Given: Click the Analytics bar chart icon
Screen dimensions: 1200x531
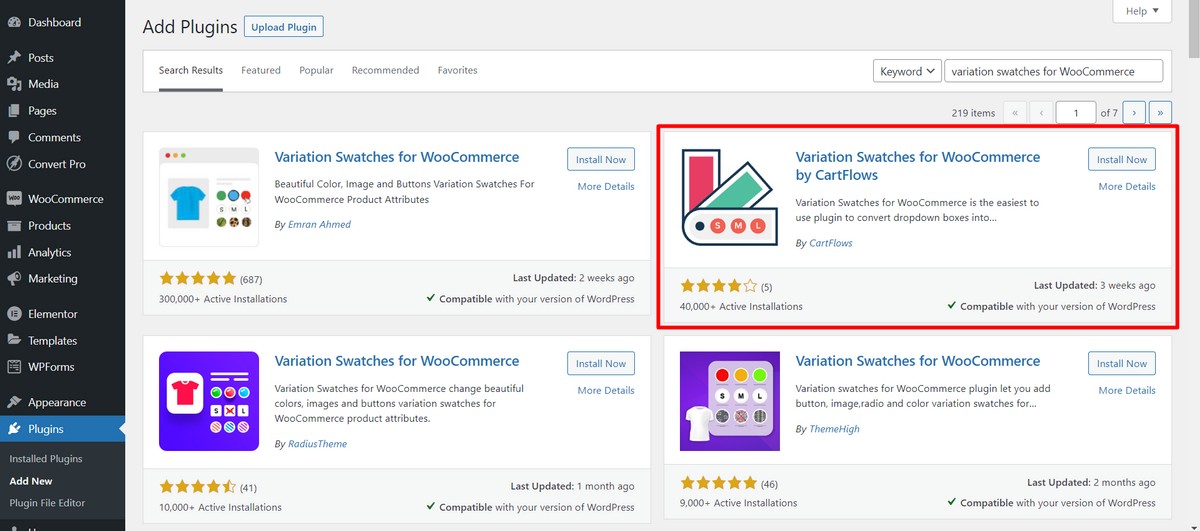Looking at the screenshot, I should pos(14,253).
